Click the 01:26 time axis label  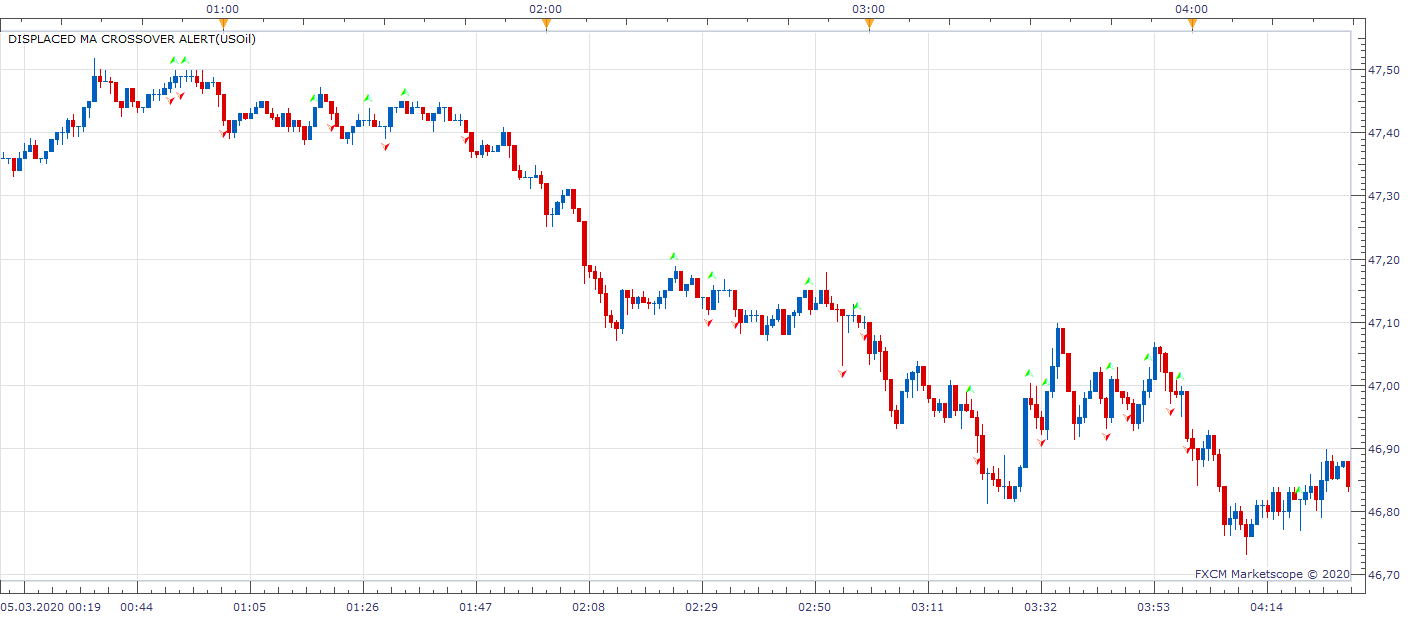[363, 607]
